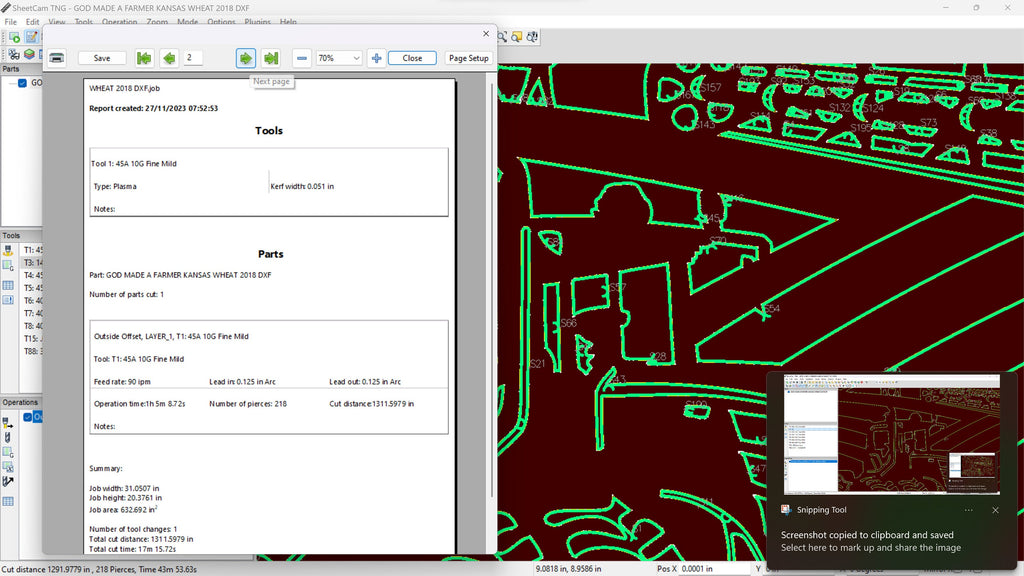
Task: Close the Snipping Tool notification
Action: click(x=995, y=510)
